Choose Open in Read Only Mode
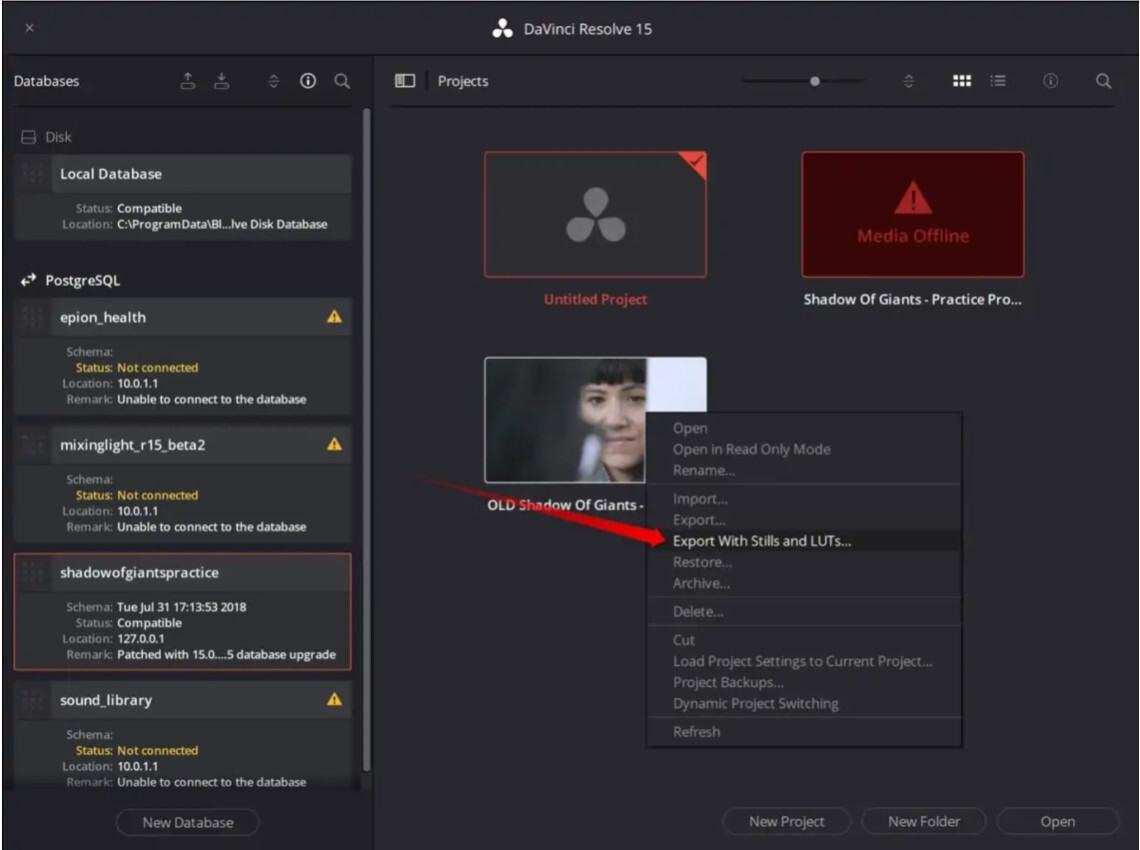1140x850 pixels. 804,449
